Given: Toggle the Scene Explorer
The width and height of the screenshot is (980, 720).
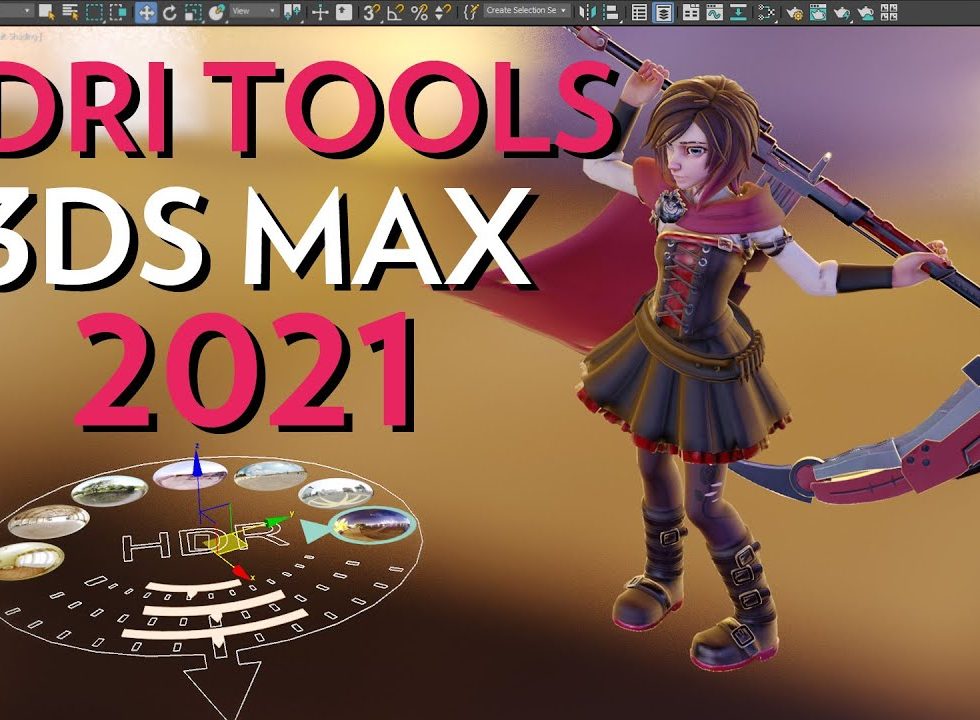Looking at the screenshot, I should tap(639, 12).
